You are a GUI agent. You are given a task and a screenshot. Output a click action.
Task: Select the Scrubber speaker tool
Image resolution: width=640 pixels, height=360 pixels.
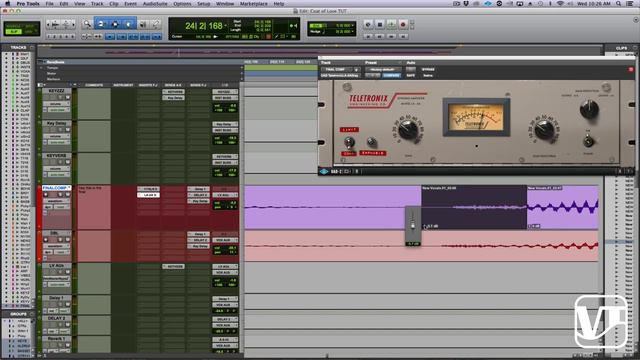click(x=143, y=24)
